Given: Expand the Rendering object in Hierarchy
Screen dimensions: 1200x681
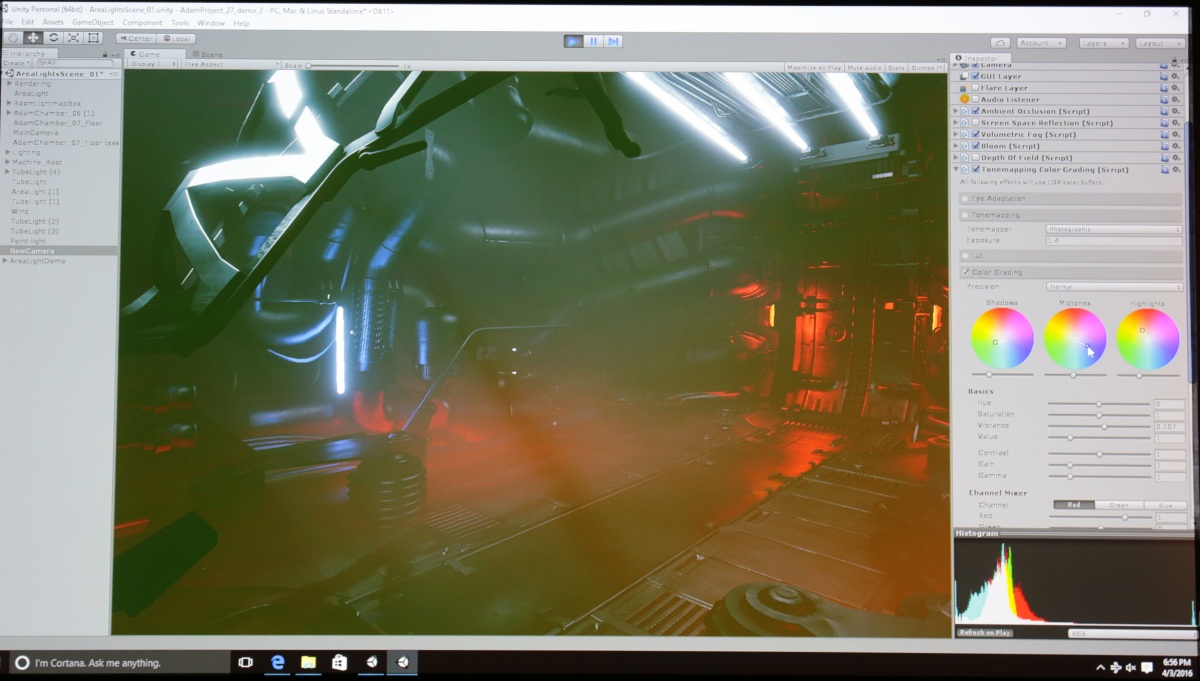Looking at the screenshot, I should coord(9,83).
